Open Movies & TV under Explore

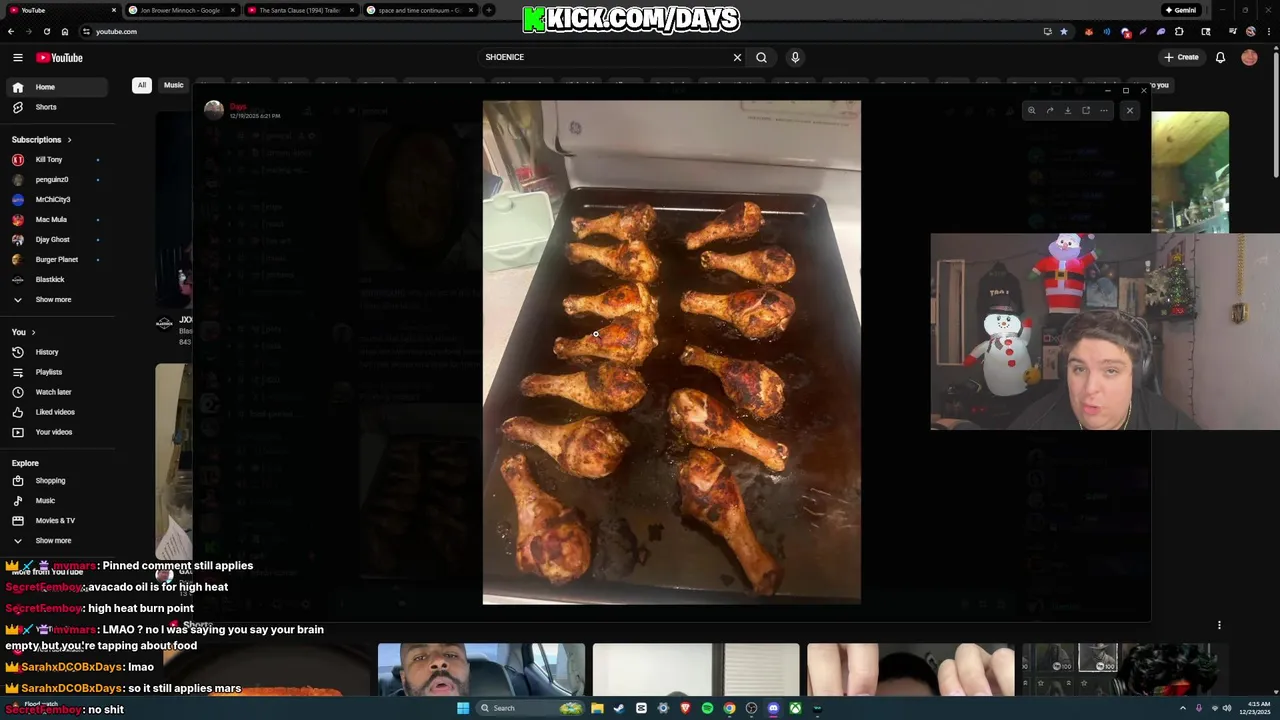57,521
